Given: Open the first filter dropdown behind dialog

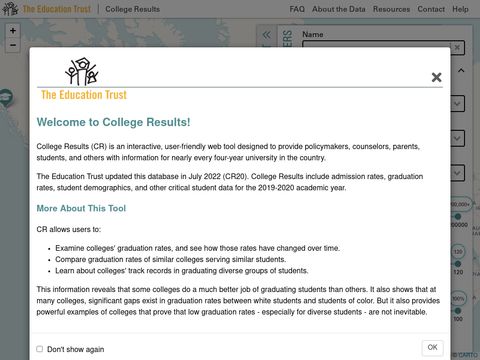Looking at the screenshot, I should (457, 104).
